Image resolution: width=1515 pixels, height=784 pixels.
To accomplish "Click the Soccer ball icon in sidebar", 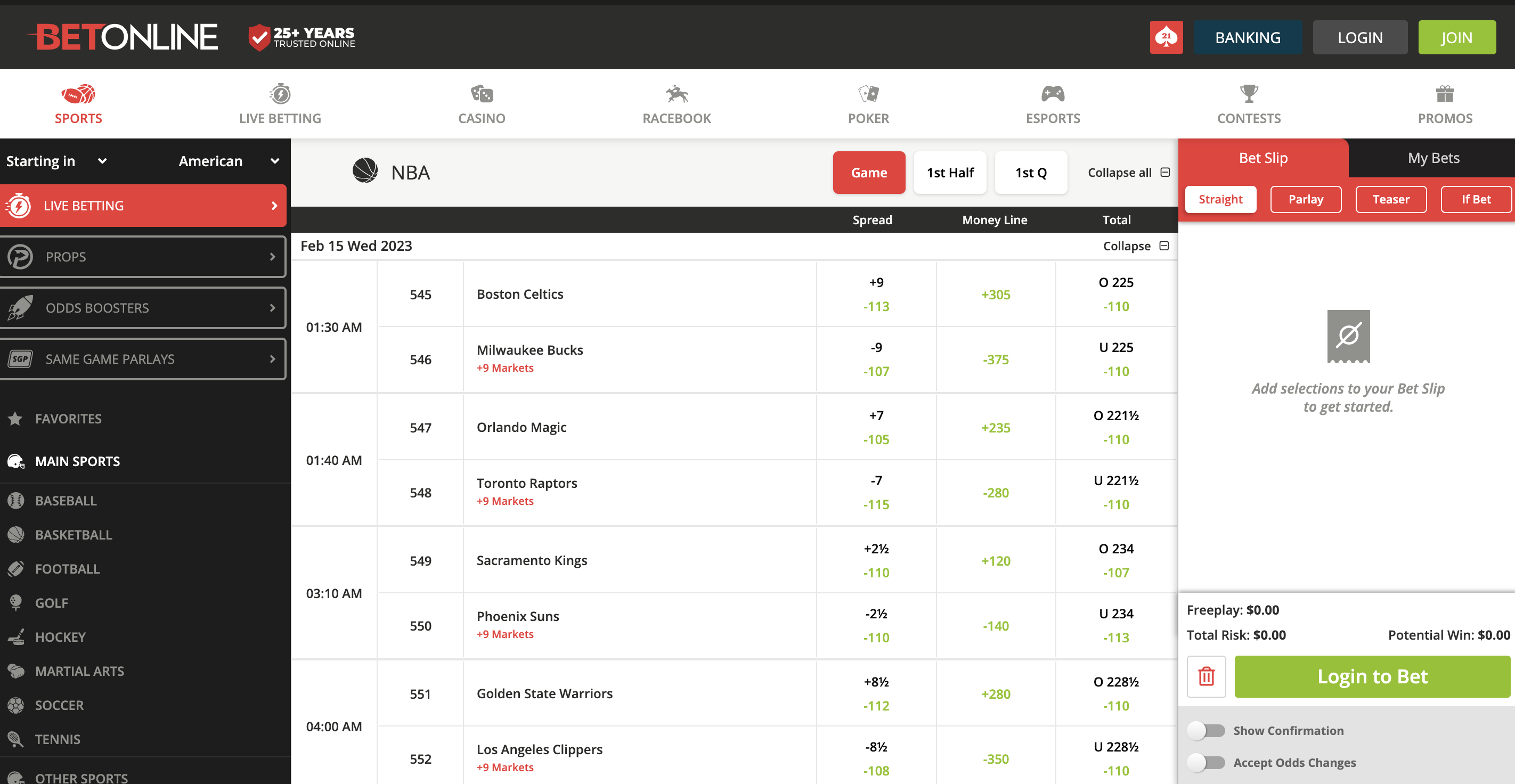I will (16, 705).
